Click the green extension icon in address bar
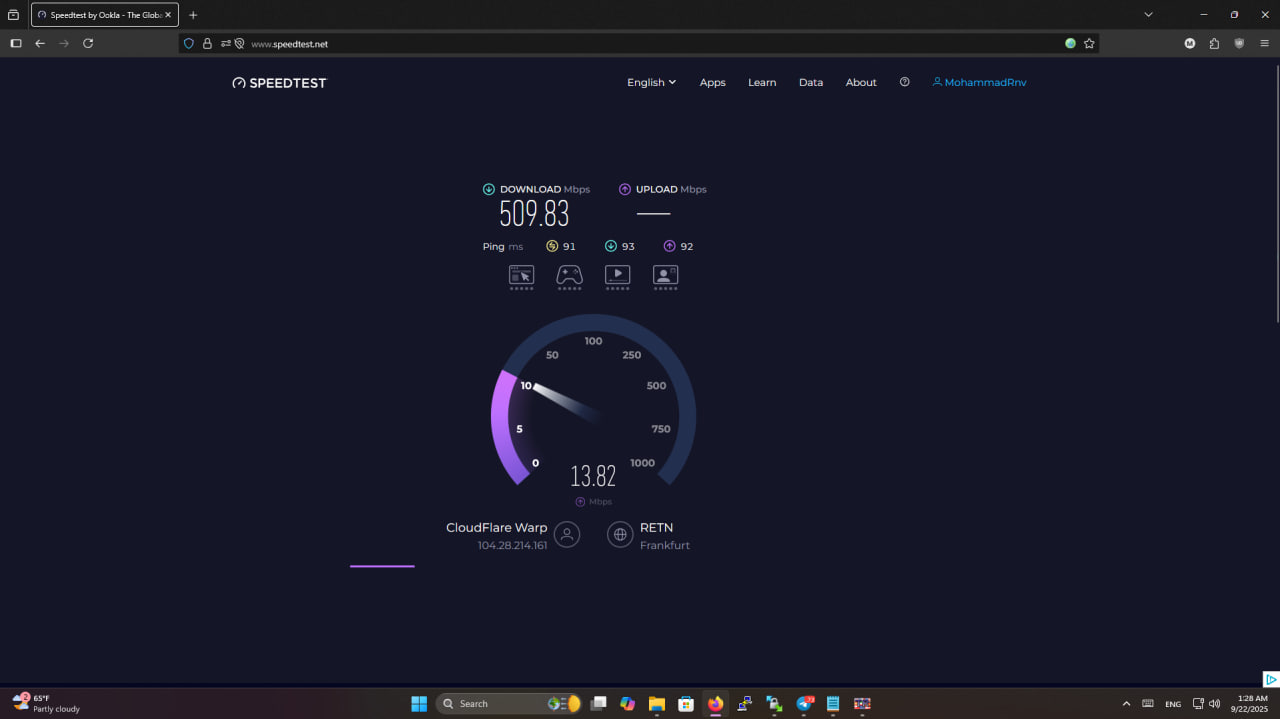Screen dimensions: 1280x719 1070,44
